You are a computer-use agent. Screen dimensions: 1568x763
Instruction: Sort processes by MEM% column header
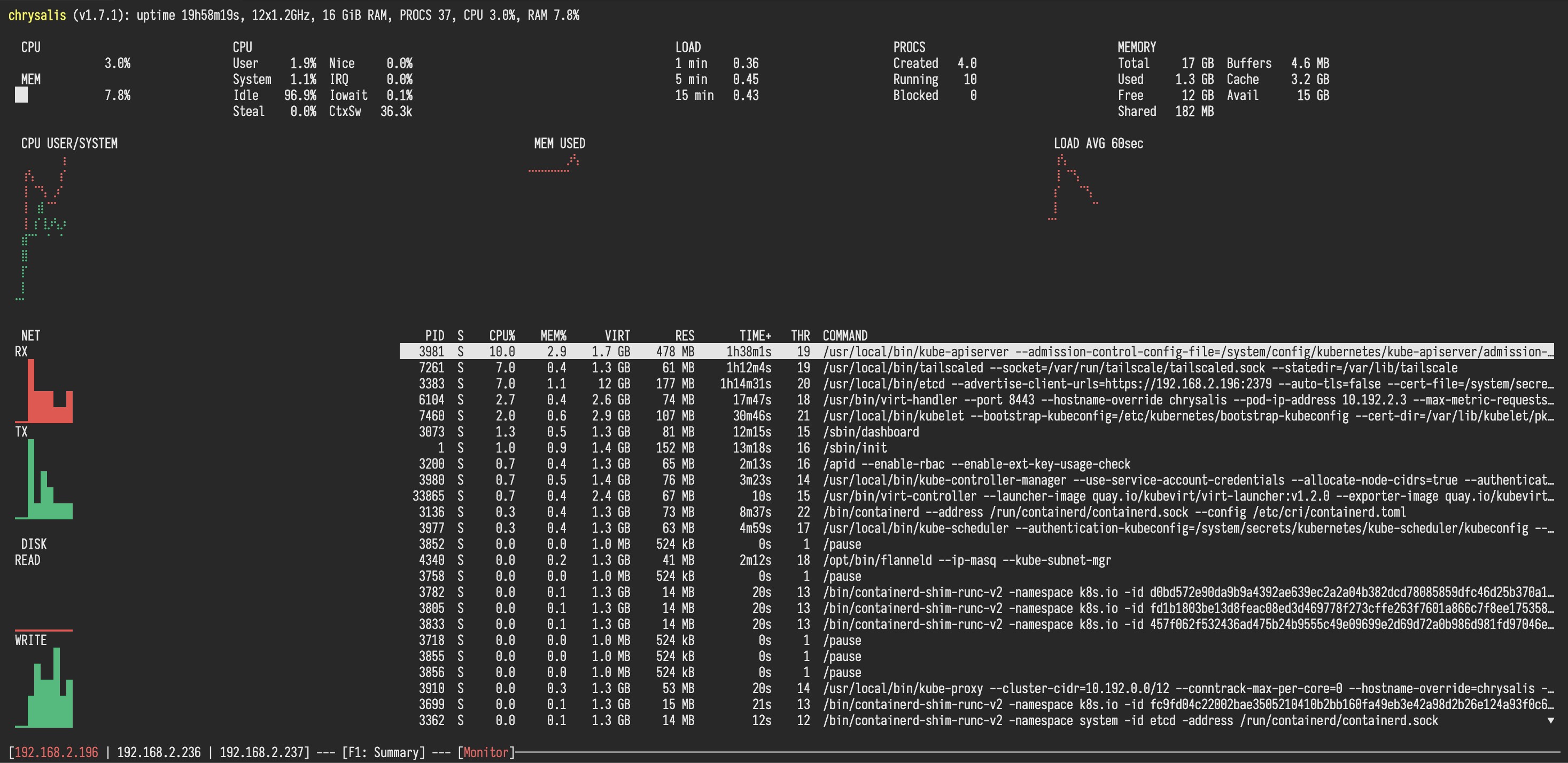(553, 336)
